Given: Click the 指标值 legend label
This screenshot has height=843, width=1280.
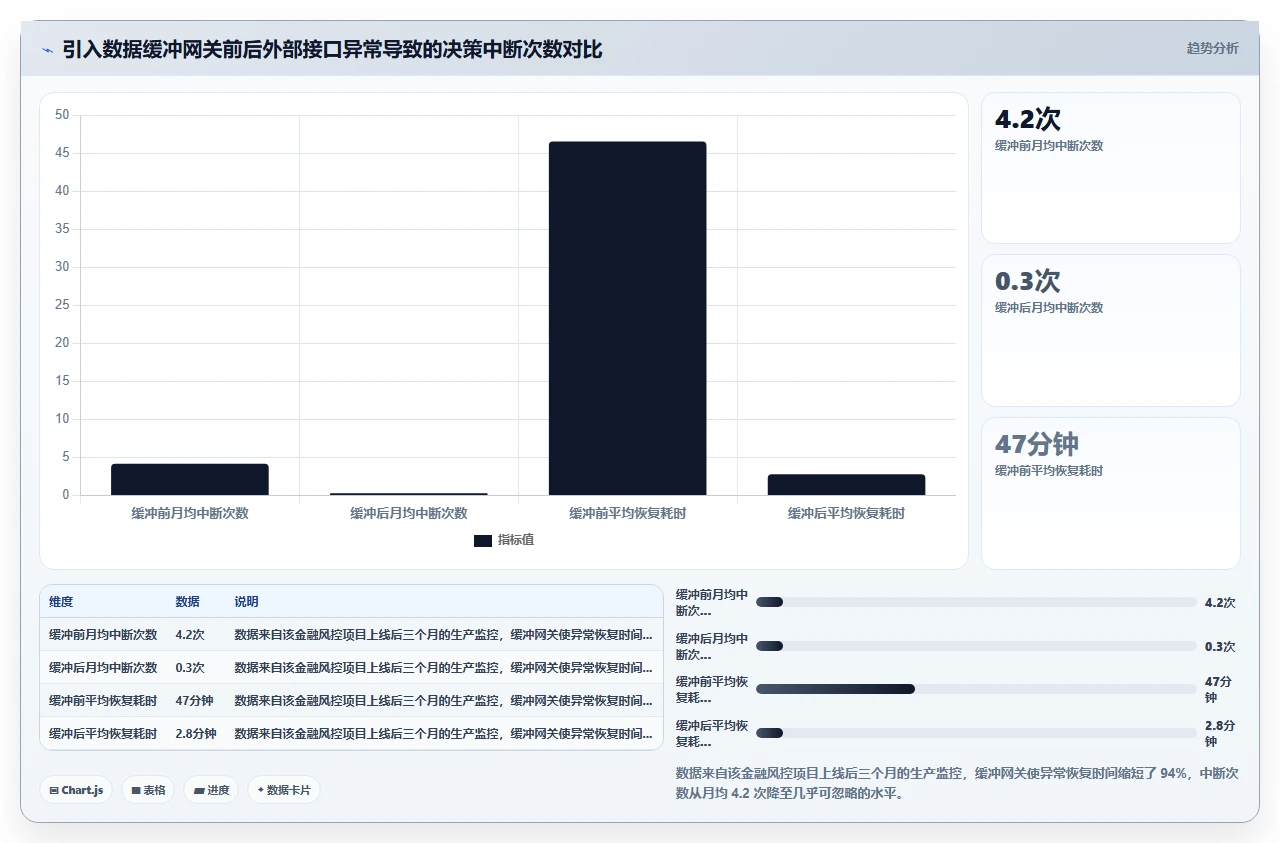Looking at the screenshot, I should point(516,540).
